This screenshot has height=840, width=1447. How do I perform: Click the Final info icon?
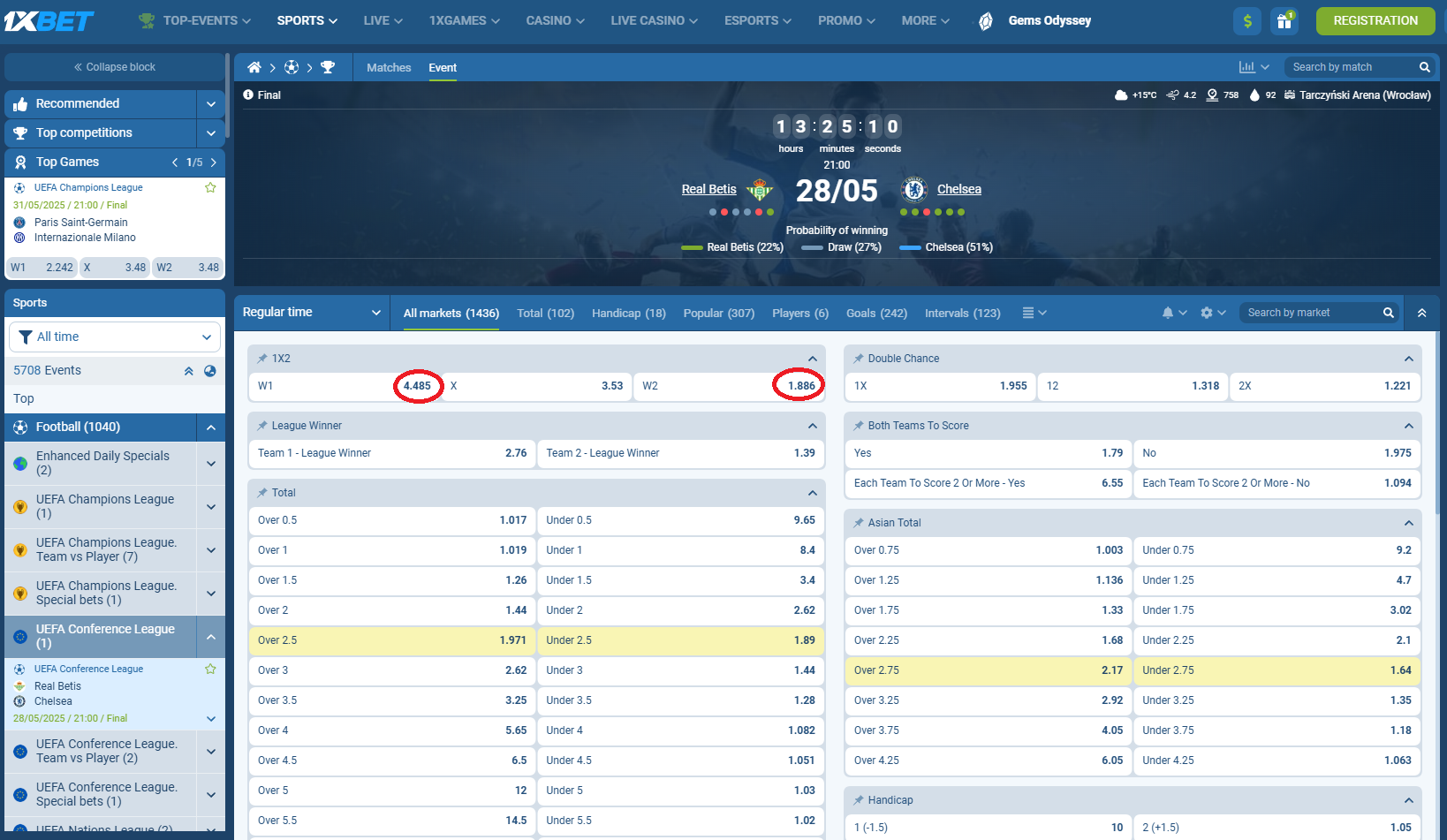tap(248, 95)
